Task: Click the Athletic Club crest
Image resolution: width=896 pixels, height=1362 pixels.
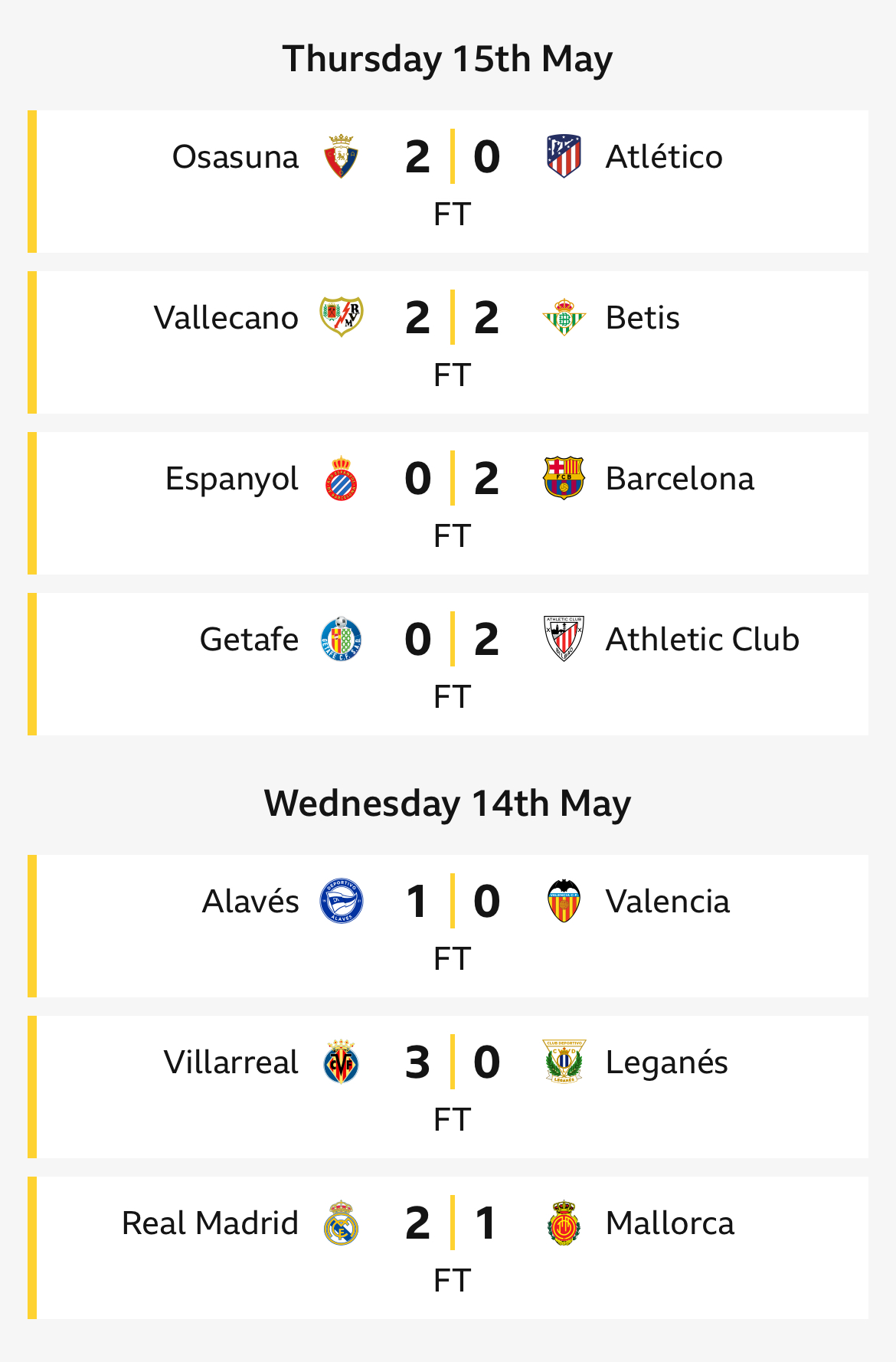Action: tap(564, 639)
